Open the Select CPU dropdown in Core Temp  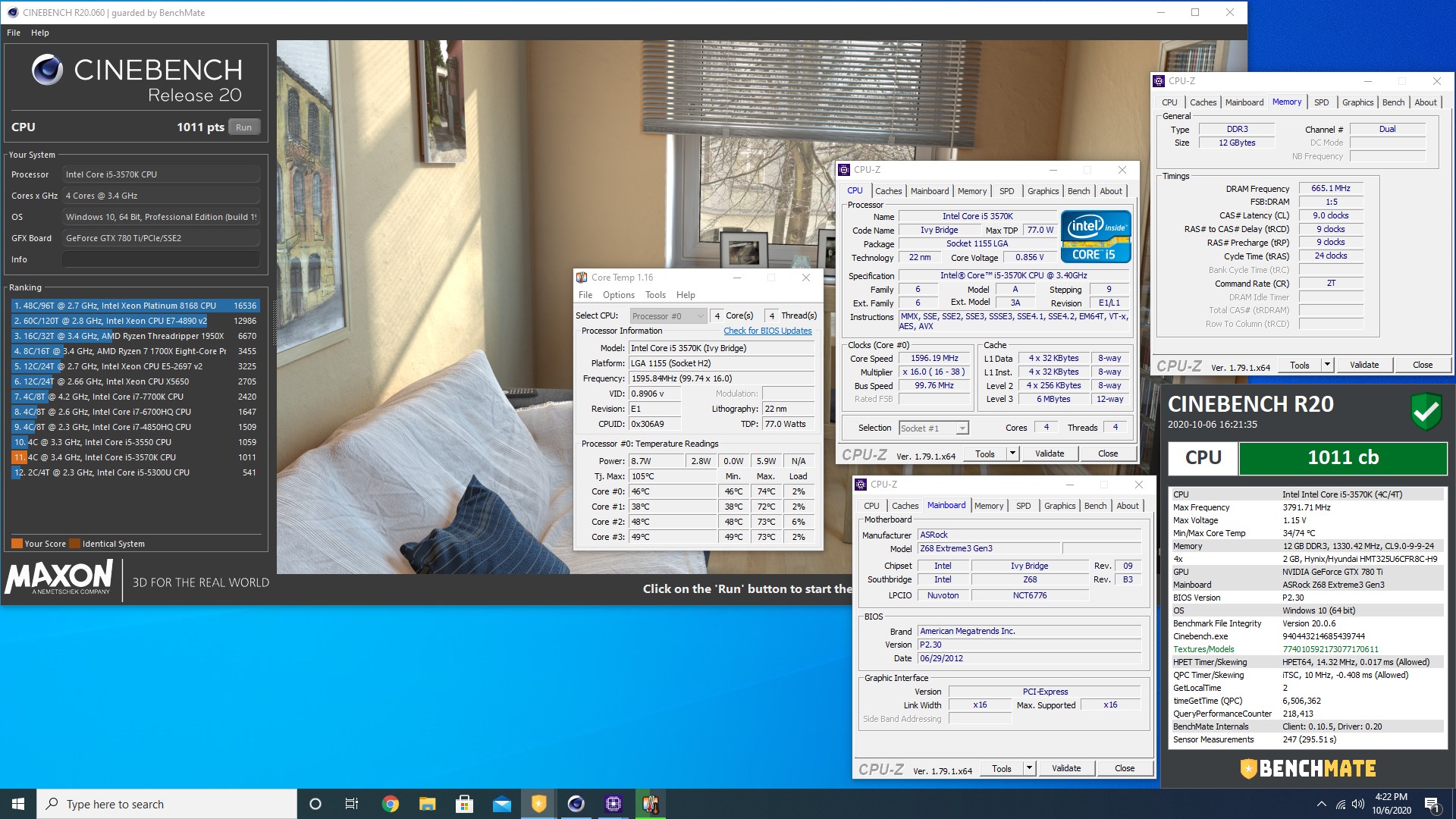tap(668, 316)
